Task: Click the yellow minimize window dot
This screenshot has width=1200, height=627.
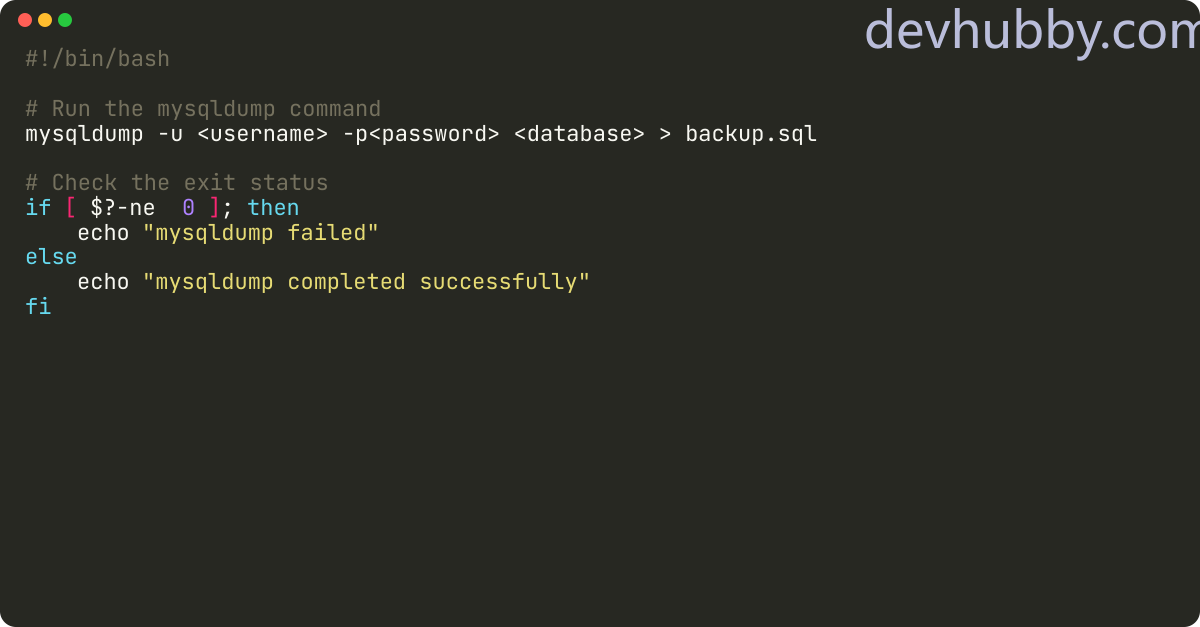Action: [45, 20]
